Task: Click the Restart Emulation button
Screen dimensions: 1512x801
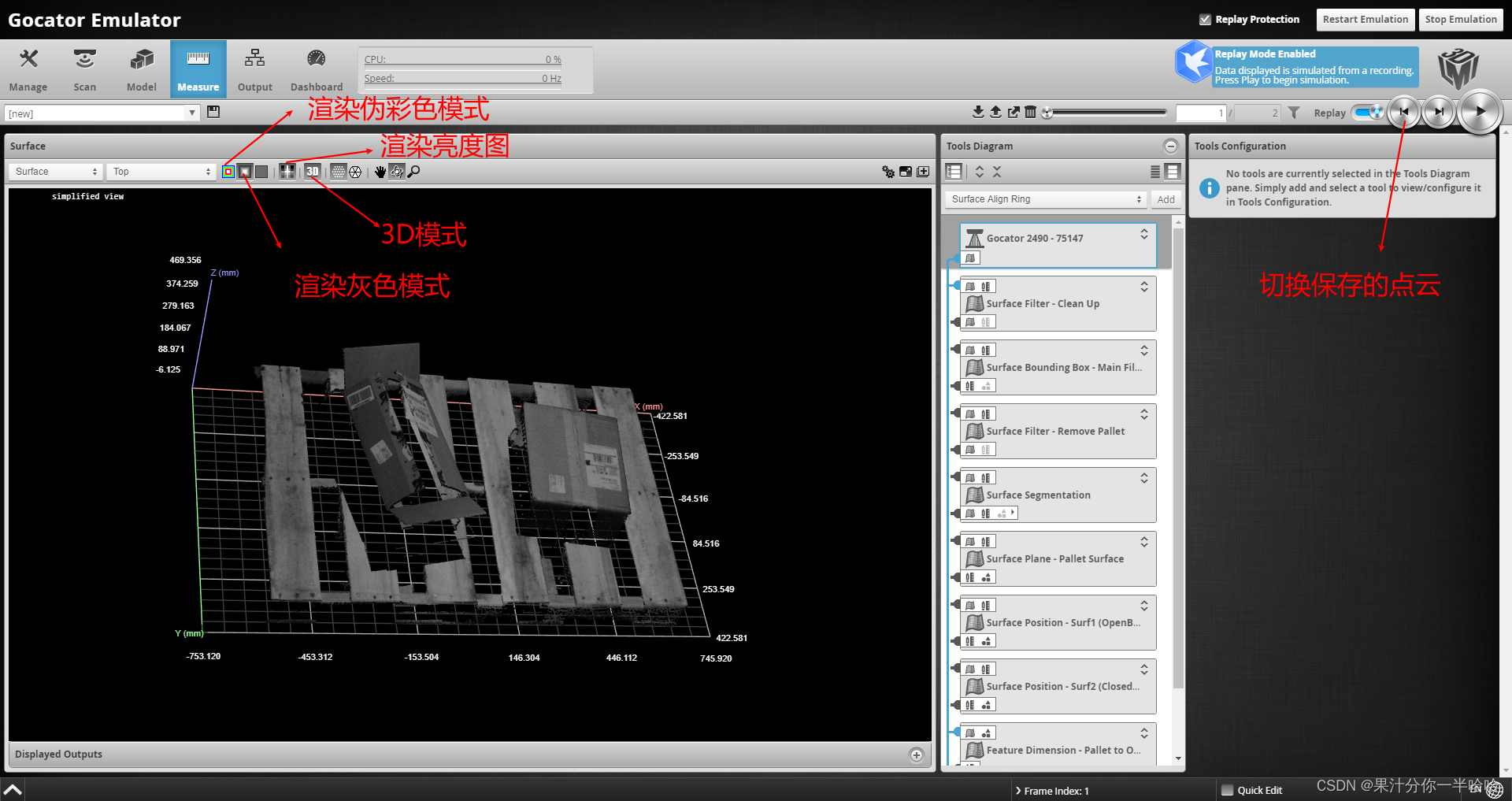Action: click(x=1365, y=19)
